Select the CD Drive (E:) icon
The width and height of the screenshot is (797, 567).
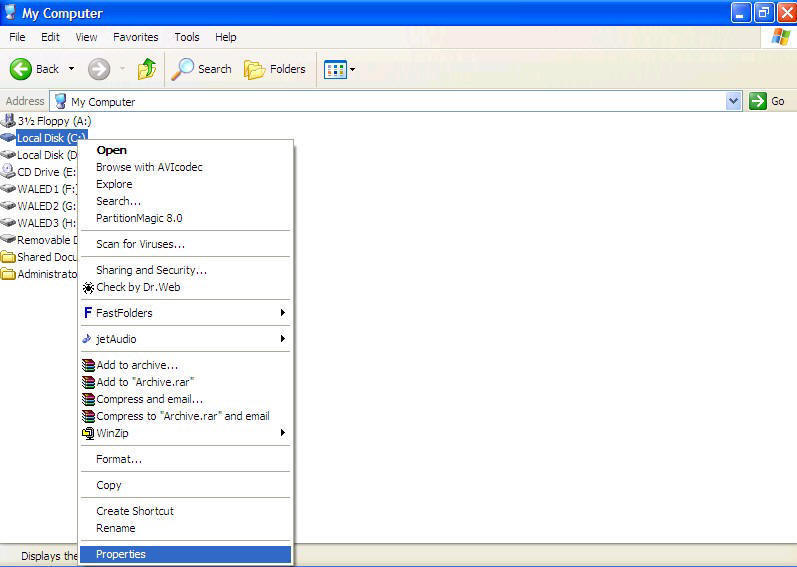(8, 171)
